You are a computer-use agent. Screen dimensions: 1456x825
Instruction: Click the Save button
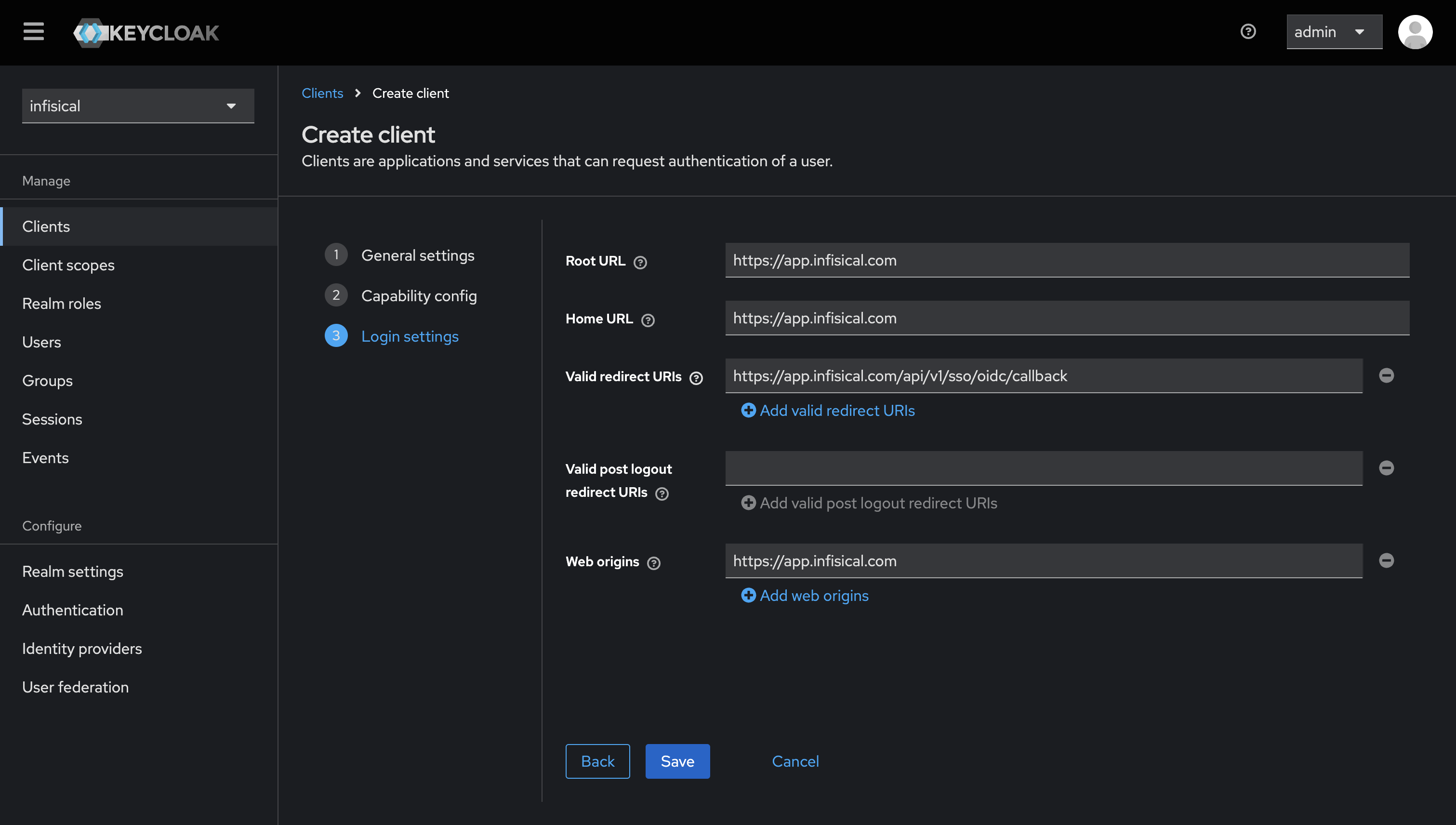pyautogui.click(x=677, y=761)
